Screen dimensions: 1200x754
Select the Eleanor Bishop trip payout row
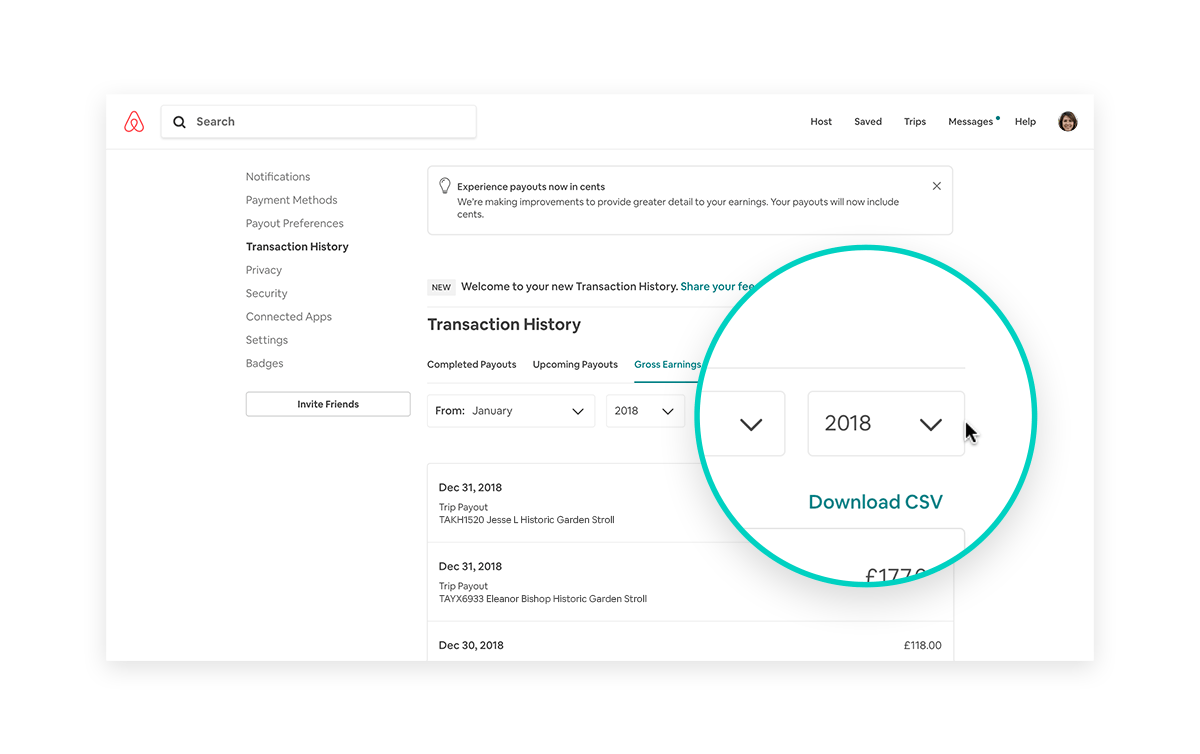(560, 583)
